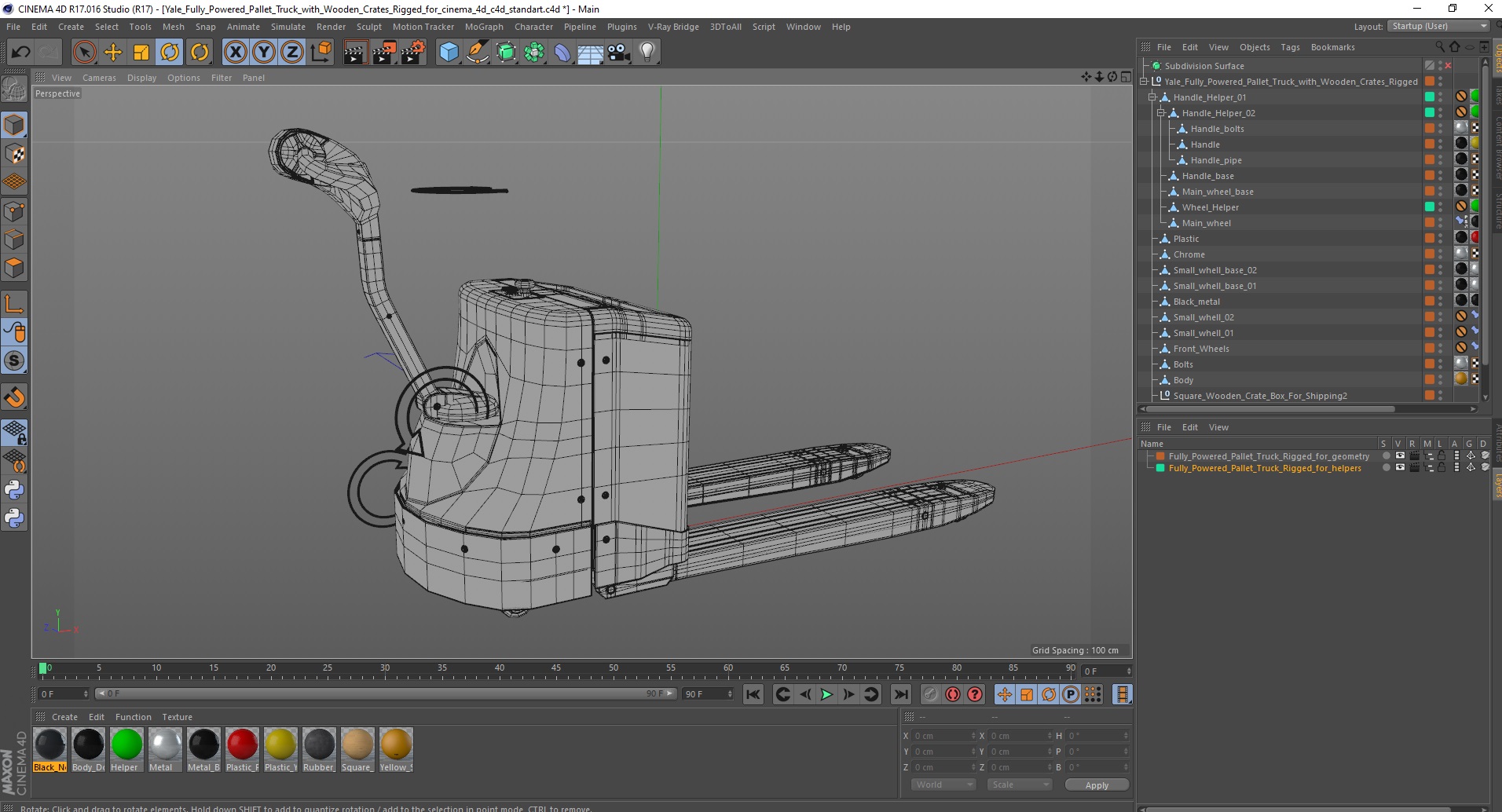This screenshot has height=812, width=1502.
Task: Select the Handle_bolts object
Action: 1217,129
